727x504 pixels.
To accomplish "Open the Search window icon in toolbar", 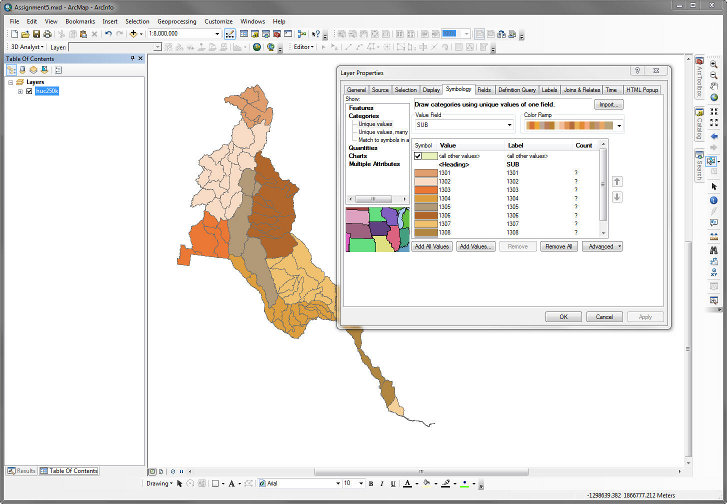I will pos(266,34).
